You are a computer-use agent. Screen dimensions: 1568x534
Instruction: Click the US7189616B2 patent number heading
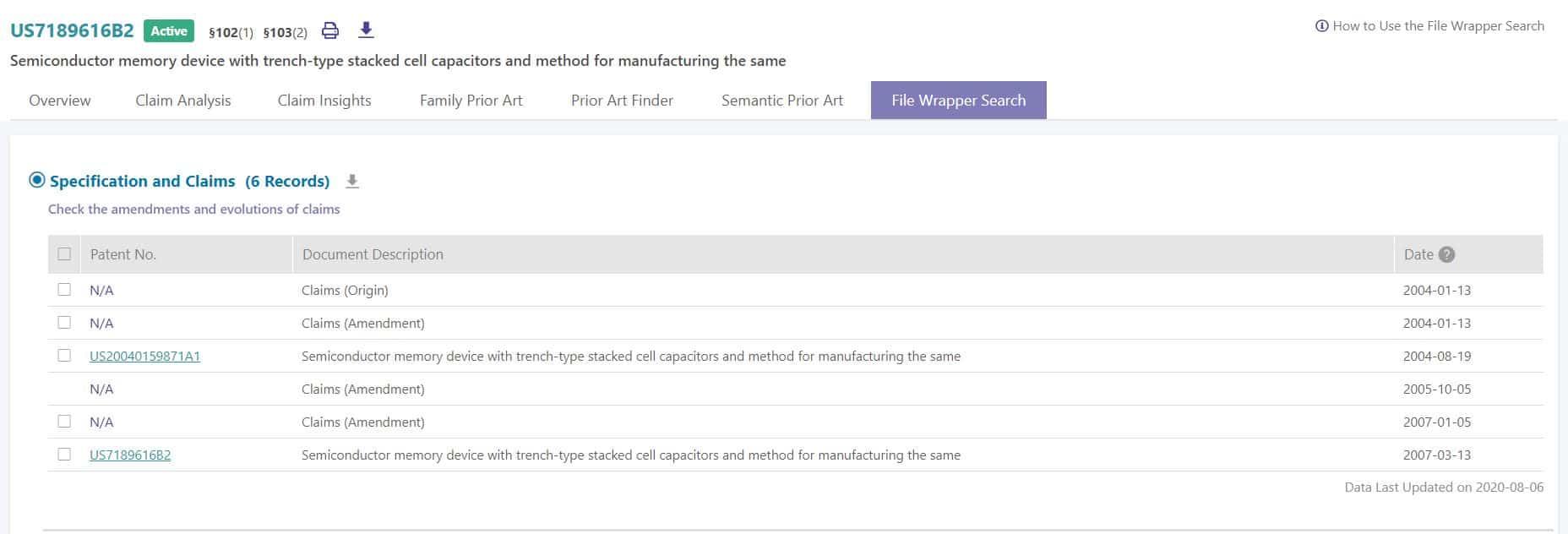72,31
